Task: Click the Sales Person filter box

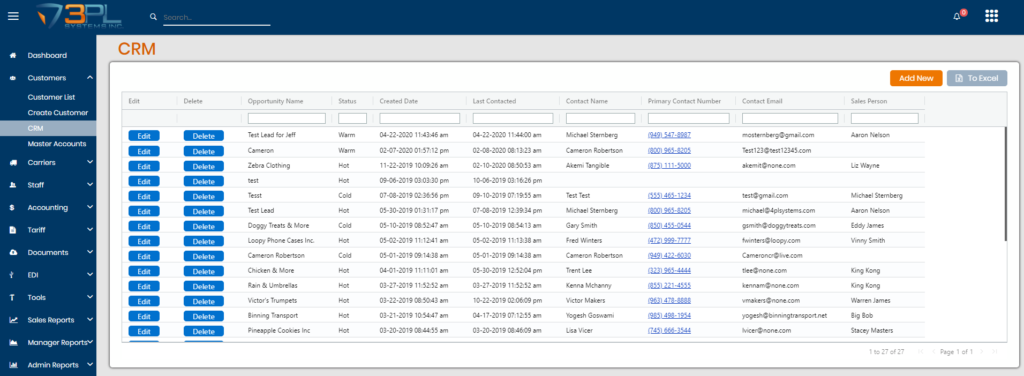Action: pos(885,118)
